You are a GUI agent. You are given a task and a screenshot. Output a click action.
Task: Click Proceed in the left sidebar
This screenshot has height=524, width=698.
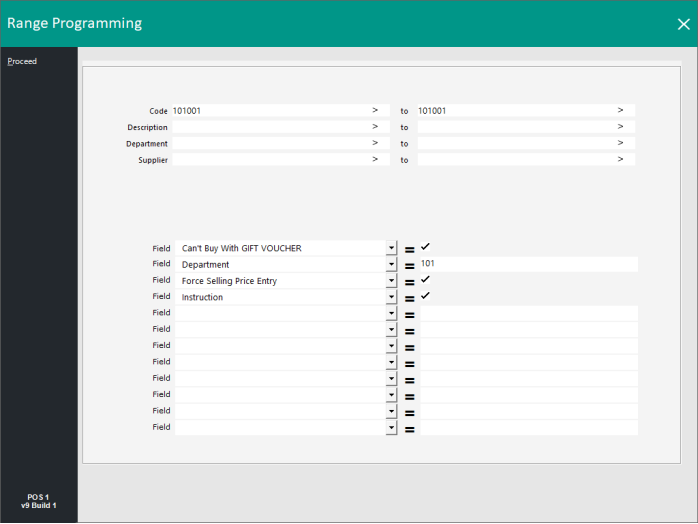(22, 62)
